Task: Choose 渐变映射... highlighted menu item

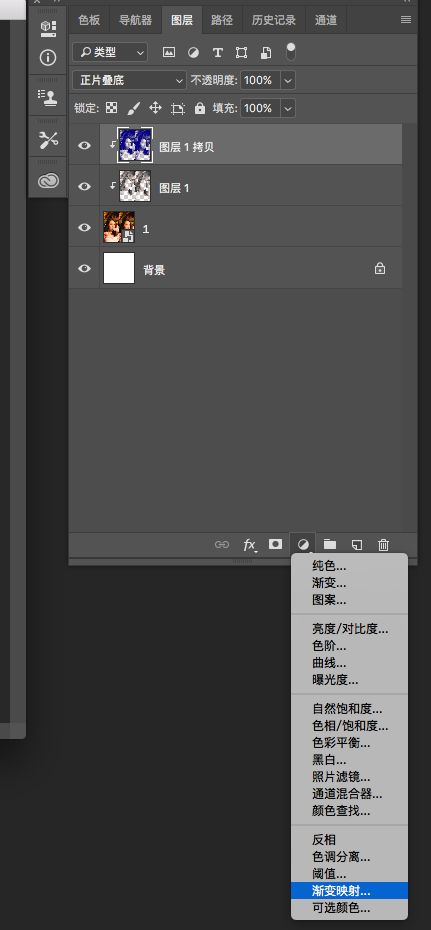Action: (x=349, y=891)
